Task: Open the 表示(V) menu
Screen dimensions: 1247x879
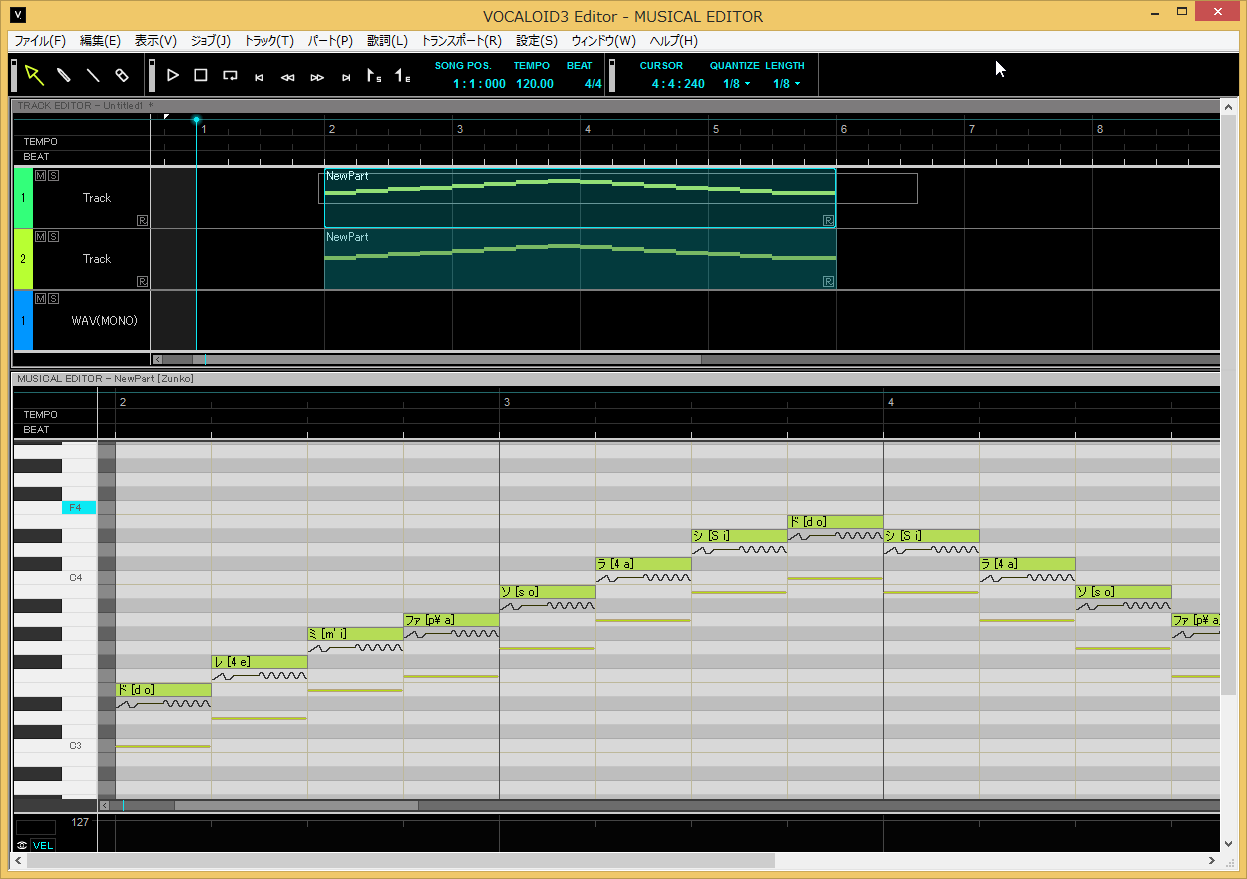Action: 156,41
